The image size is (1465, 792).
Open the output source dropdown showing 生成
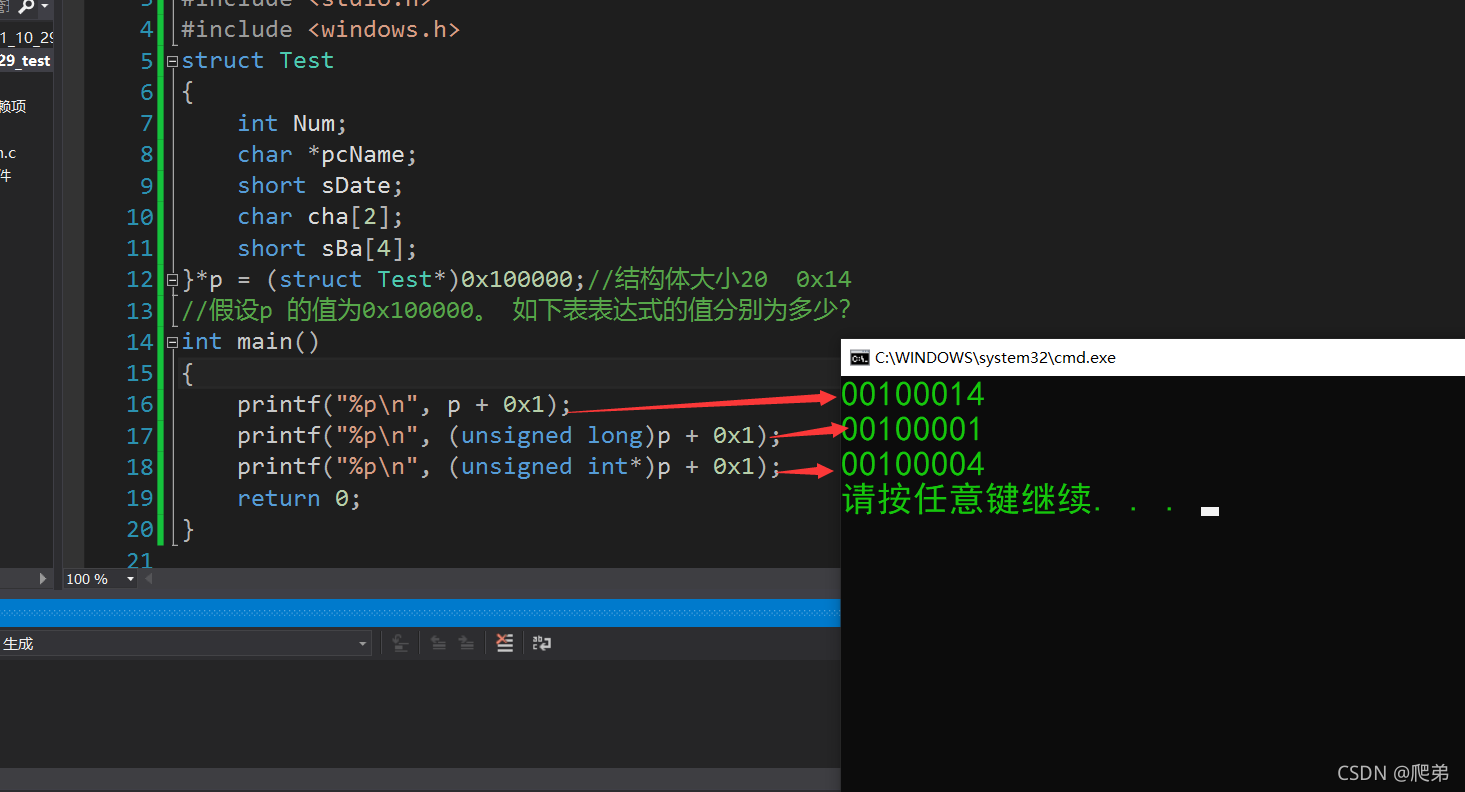pyautogui.click(x=186, y=644)
